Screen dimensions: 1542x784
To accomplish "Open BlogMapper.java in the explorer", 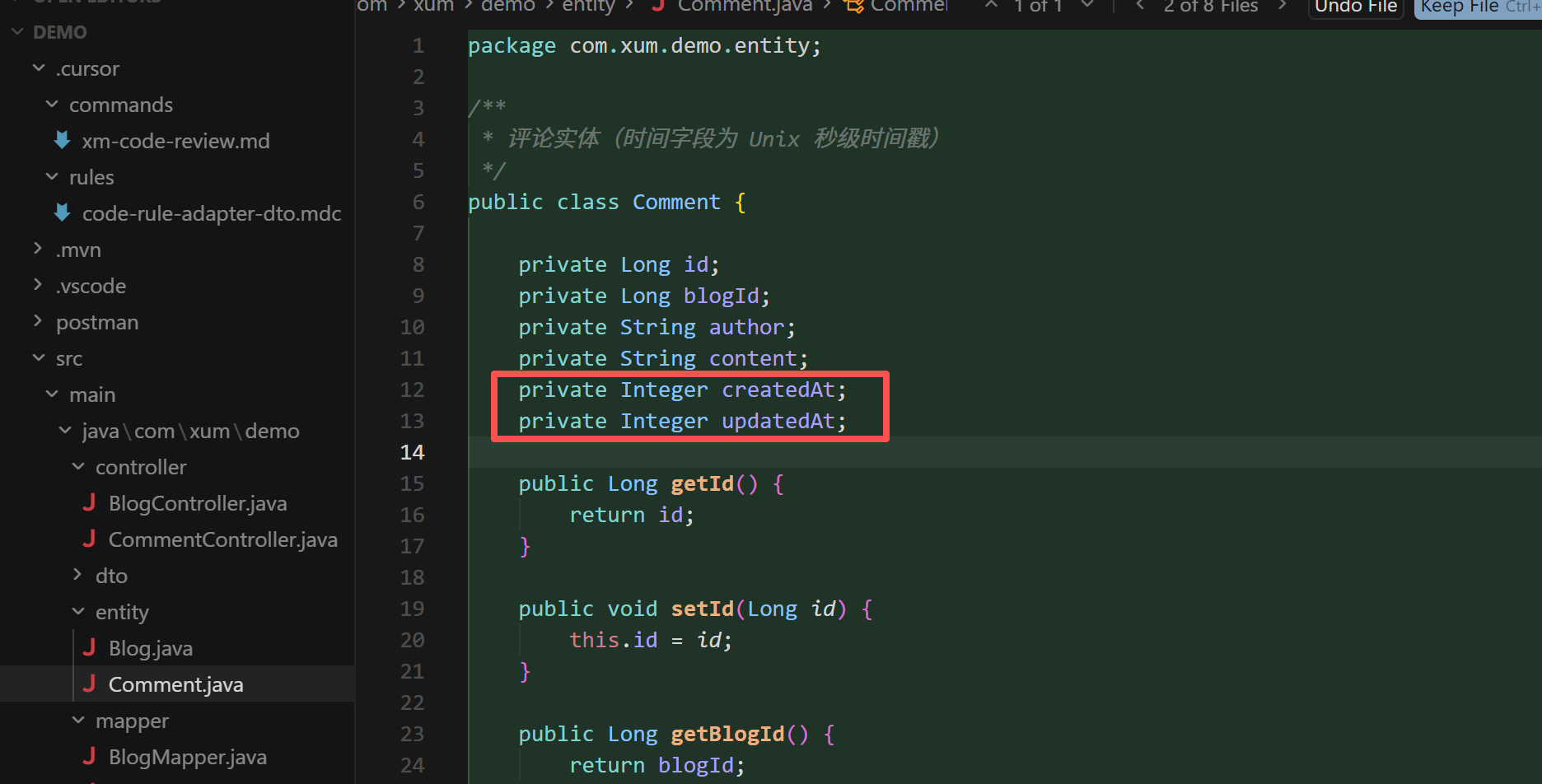I will point(187,757).
